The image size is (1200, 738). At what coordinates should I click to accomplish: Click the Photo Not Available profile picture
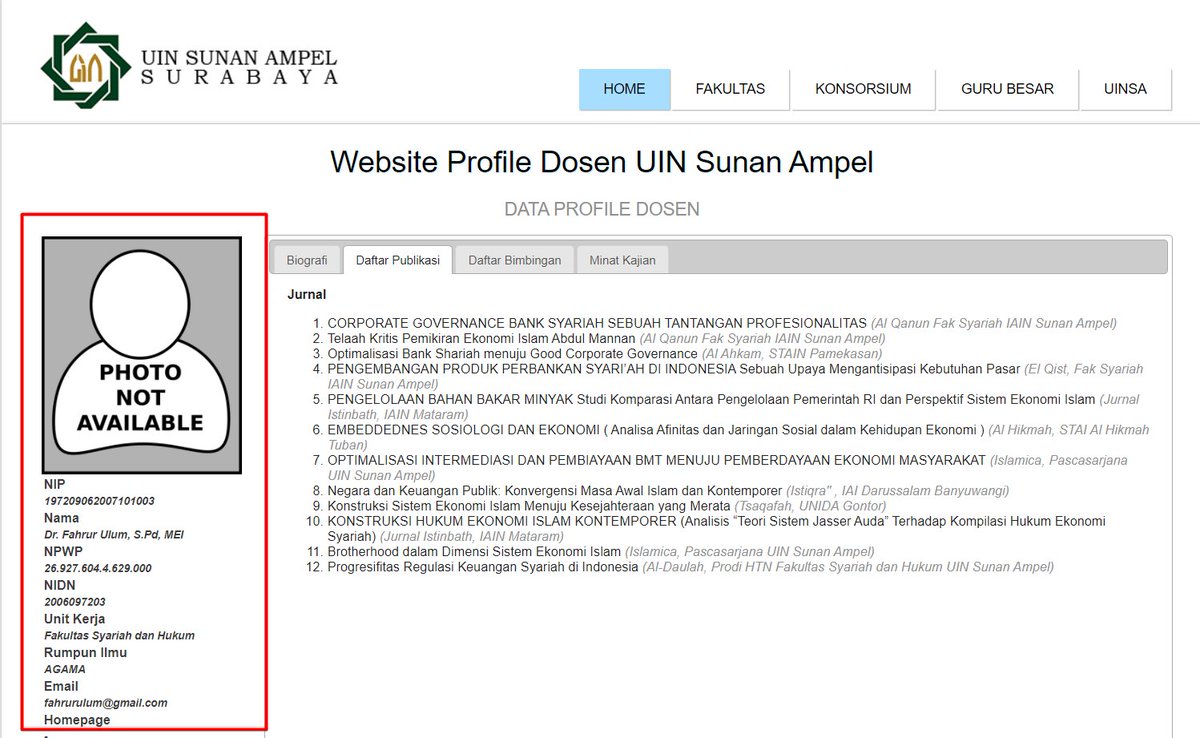[142, 355]
